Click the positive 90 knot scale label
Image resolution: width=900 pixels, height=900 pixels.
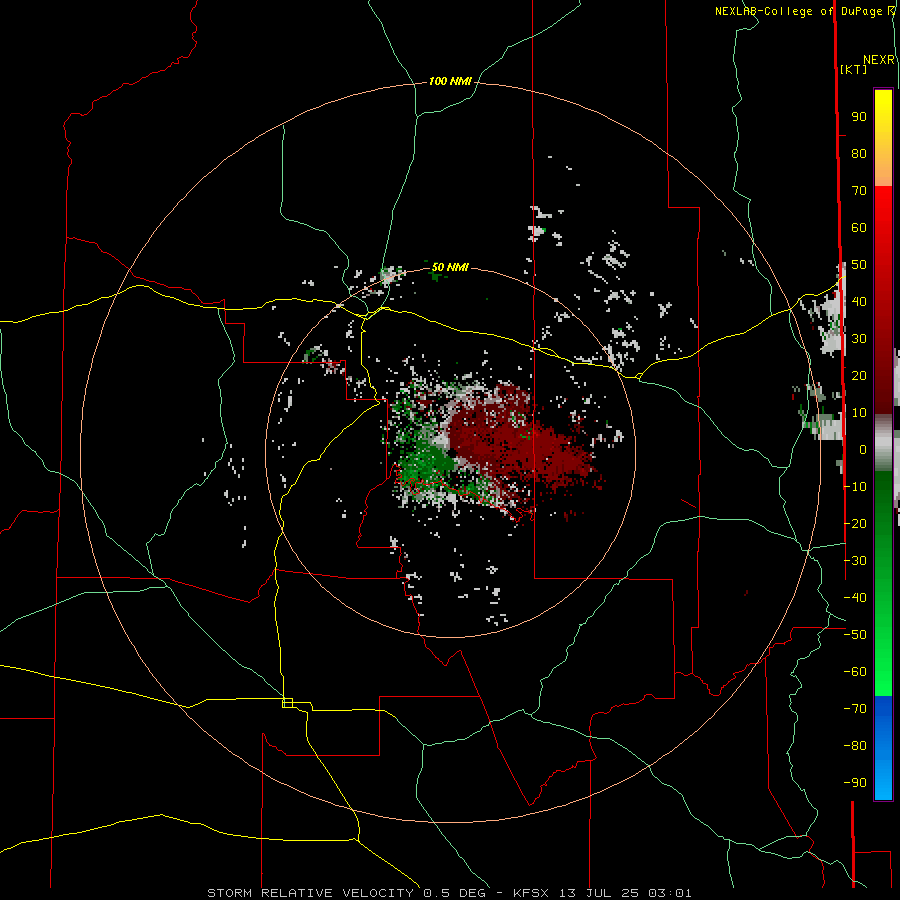tap(859, 117)
